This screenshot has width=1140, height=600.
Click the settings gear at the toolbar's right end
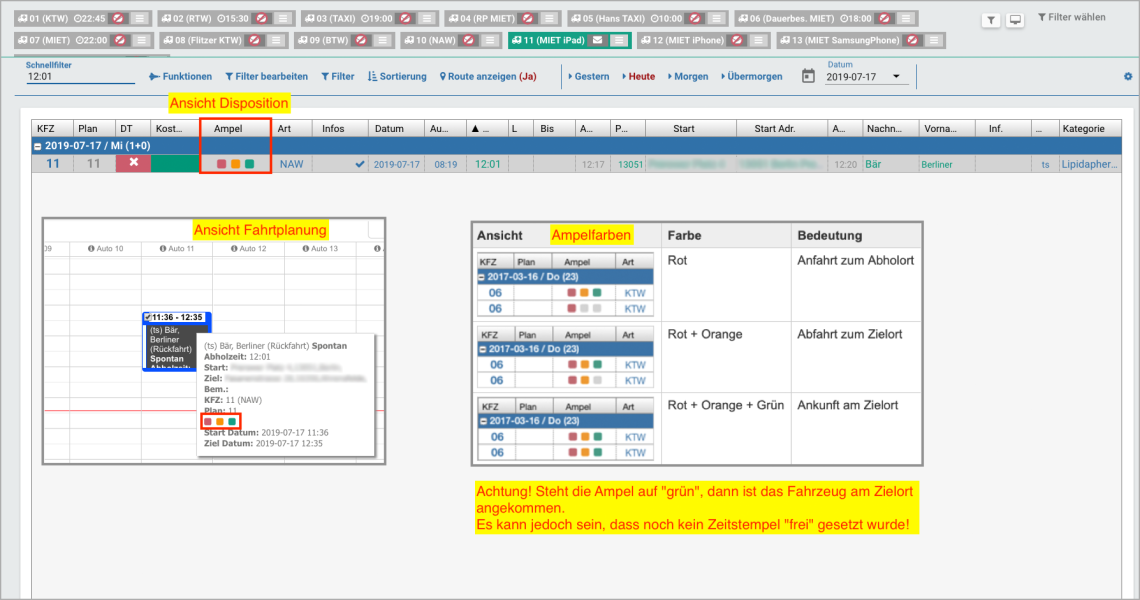1128,77
